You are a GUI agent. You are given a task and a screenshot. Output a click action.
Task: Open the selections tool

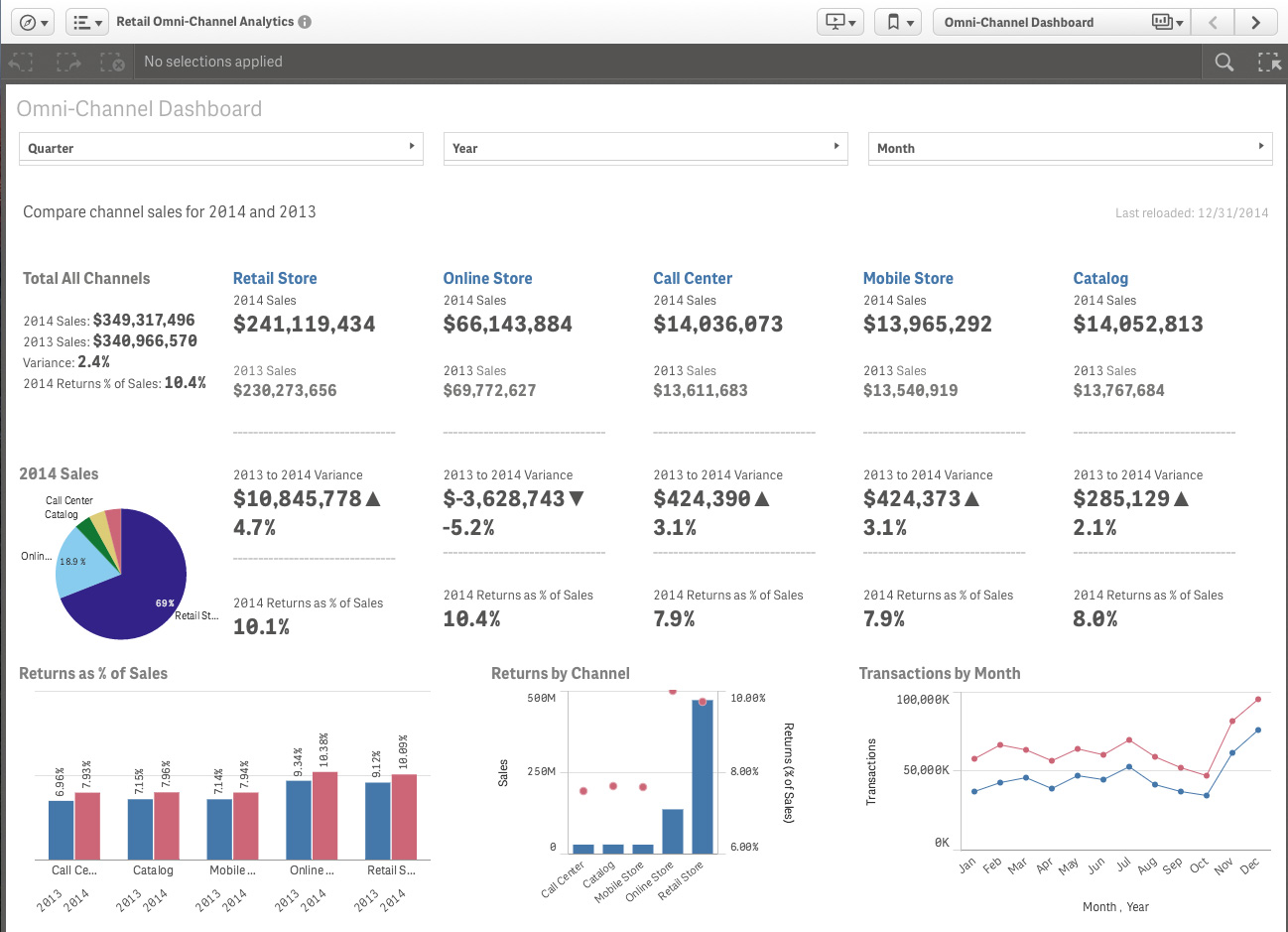click(1269, 62)
